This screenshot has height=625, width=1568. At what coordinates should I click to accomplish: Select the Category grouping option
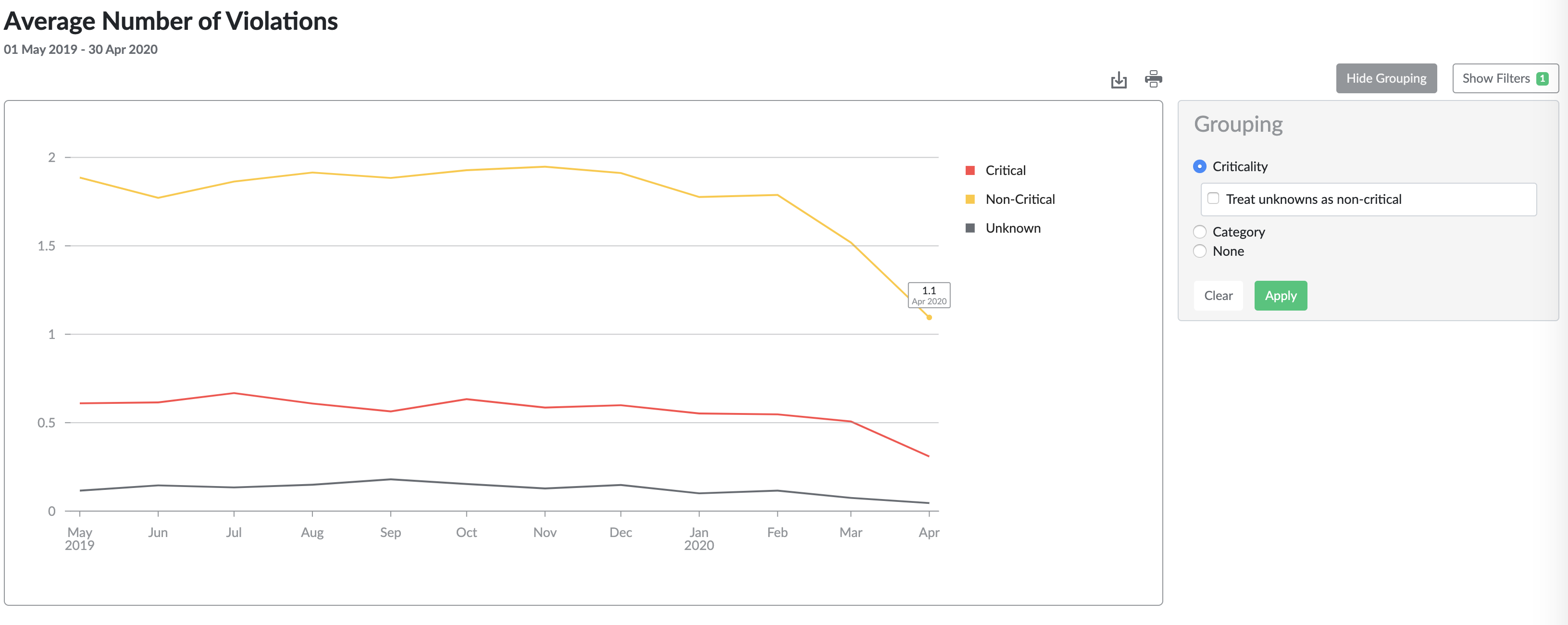point(1200,232)
